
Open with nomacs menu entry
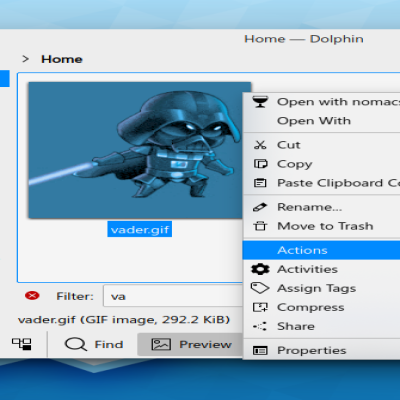tap(322, 102)
